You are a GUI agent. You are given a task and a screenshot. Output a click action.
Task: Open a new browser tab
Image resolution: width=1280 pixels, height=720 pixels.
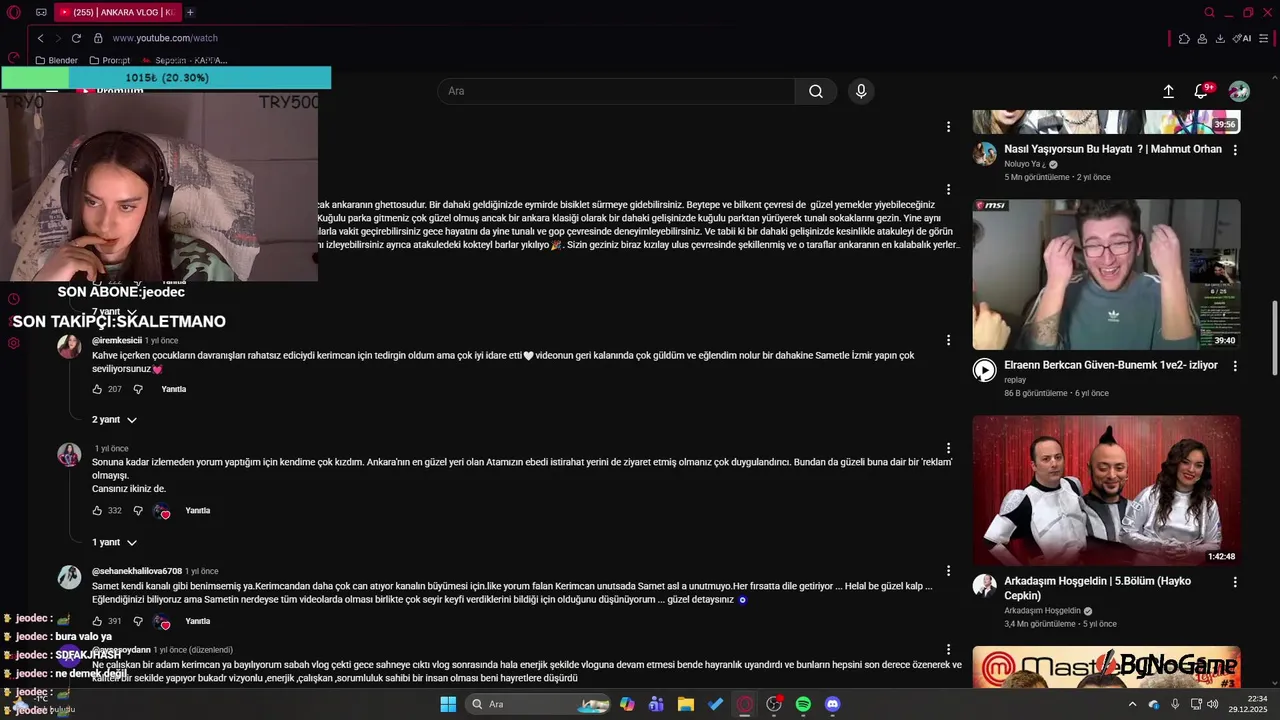tap(190, 13)
